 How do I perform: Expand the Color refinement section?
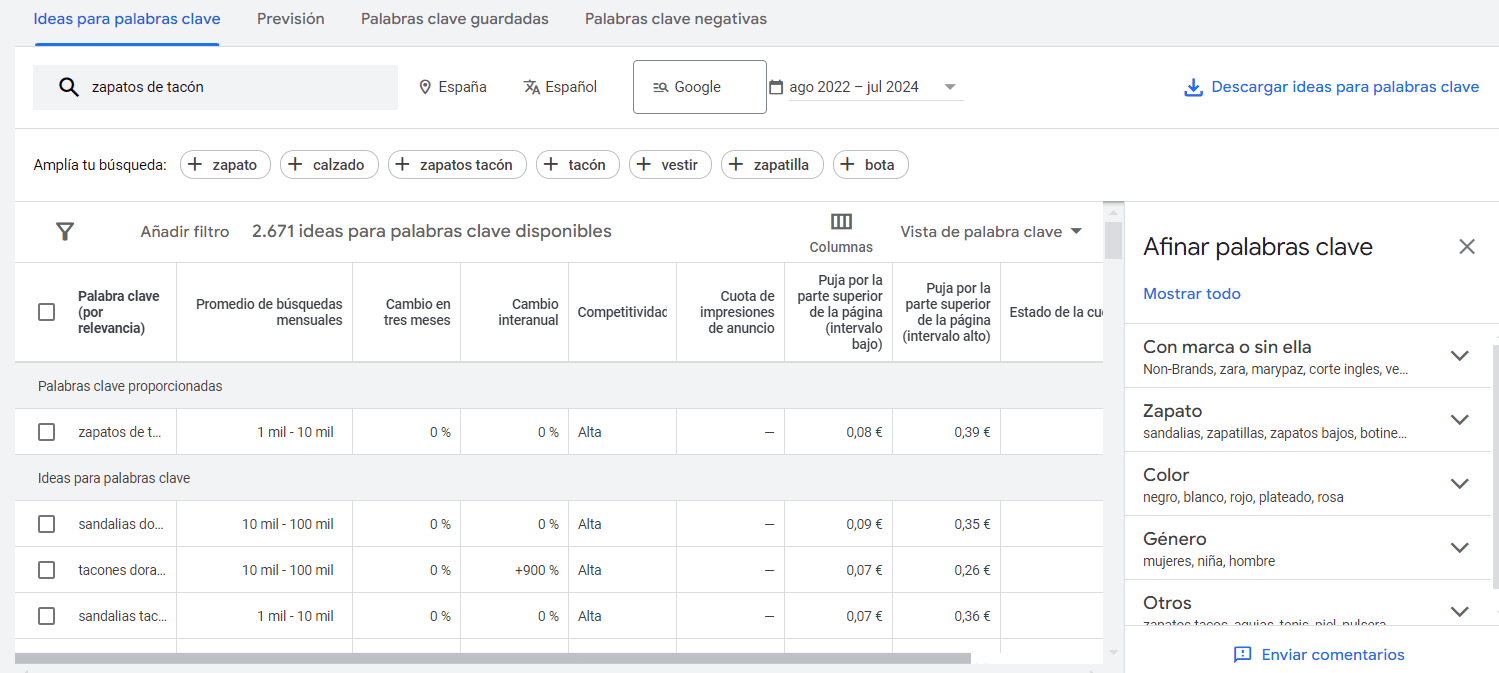click(1459, 484)
